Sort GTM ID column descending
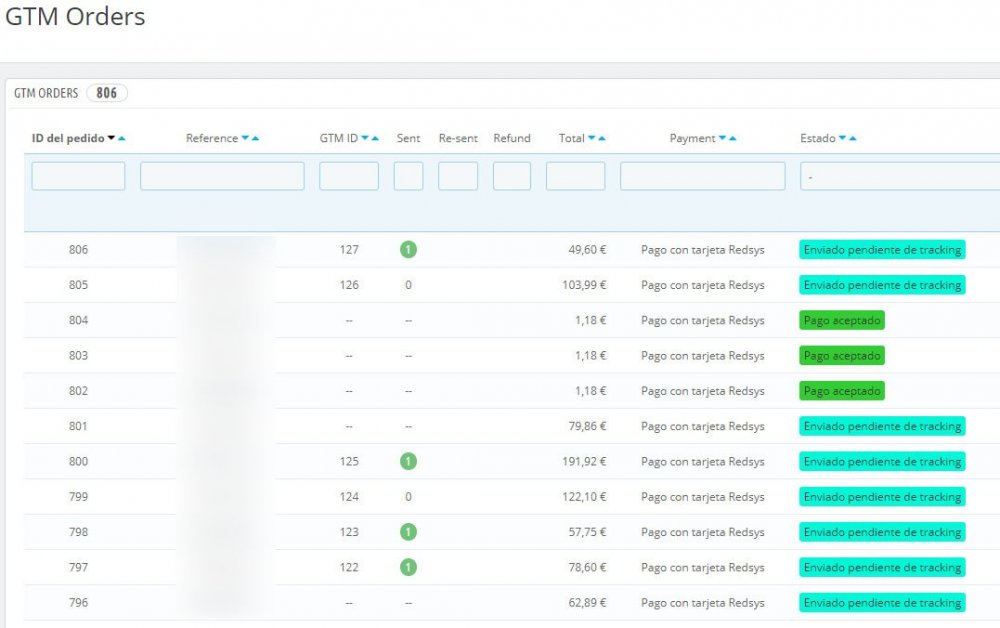The height and width of the screenshot is (628, 1000). [365, 139]
